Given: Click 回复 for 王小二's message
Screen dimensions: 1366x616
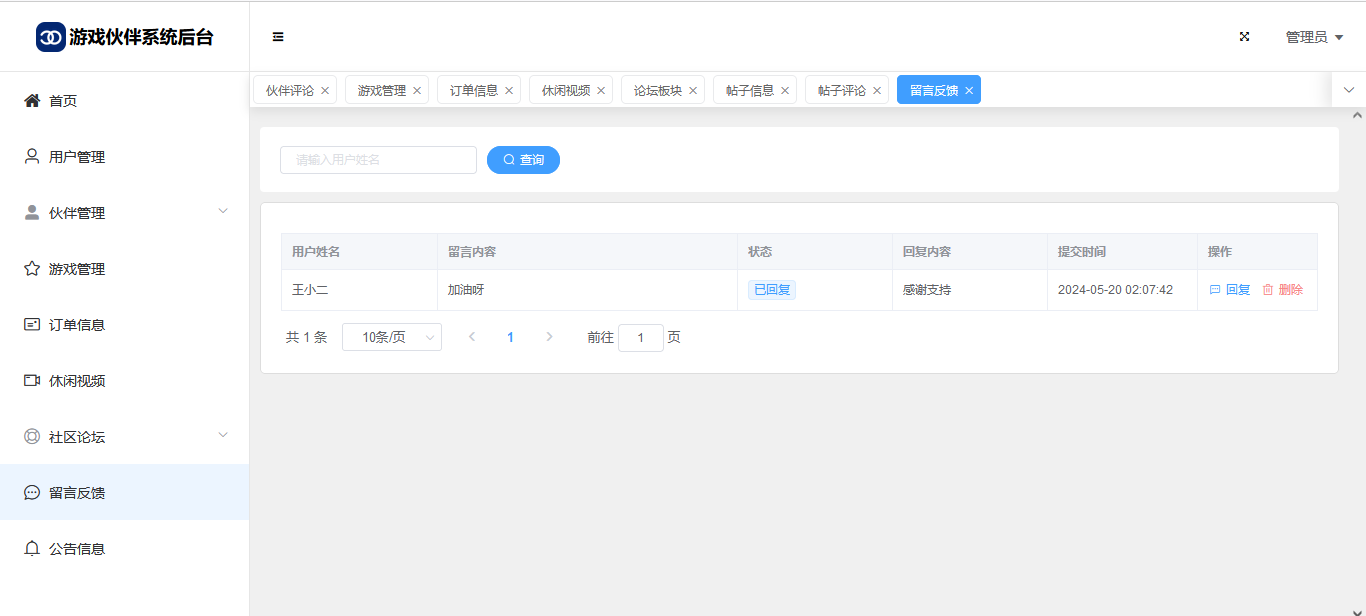Looking at the screenshot, I should point(1230,290).
